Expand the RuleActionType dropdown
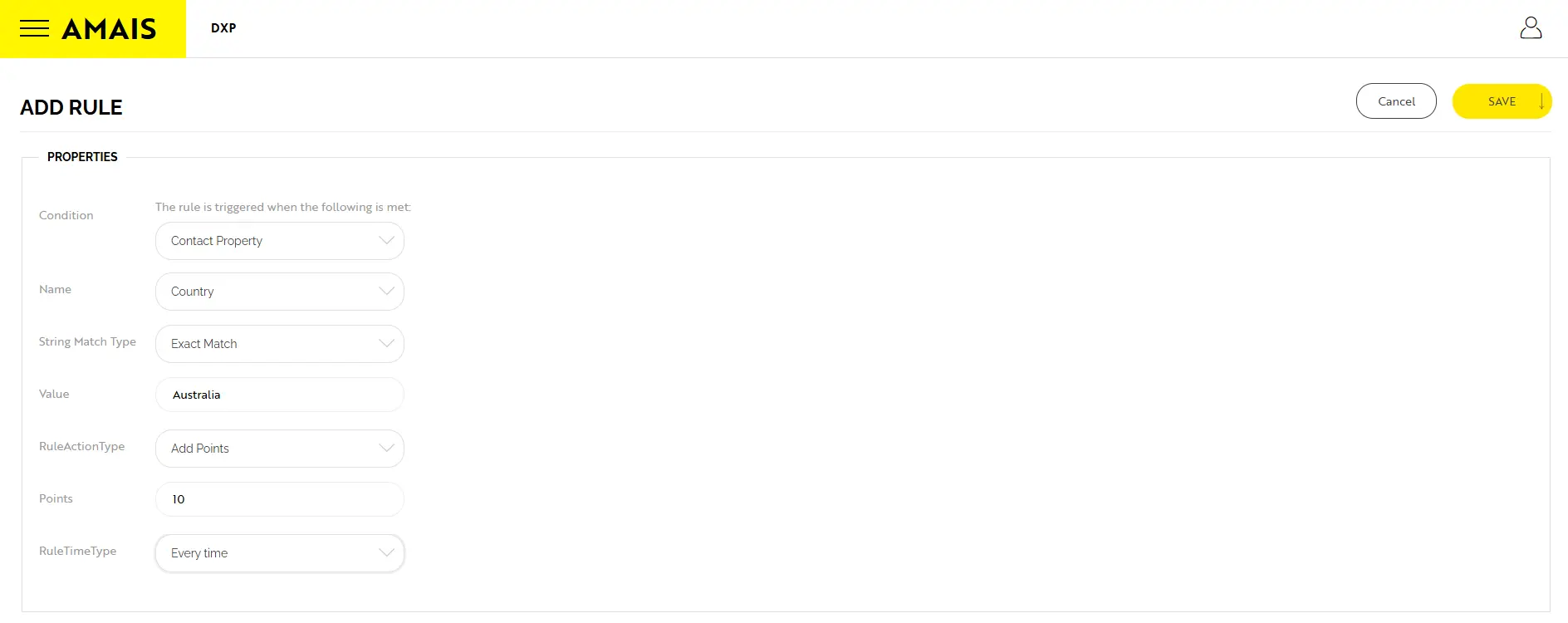The height and width of the screenshot is (623, 1568). [x=280, y=449]
